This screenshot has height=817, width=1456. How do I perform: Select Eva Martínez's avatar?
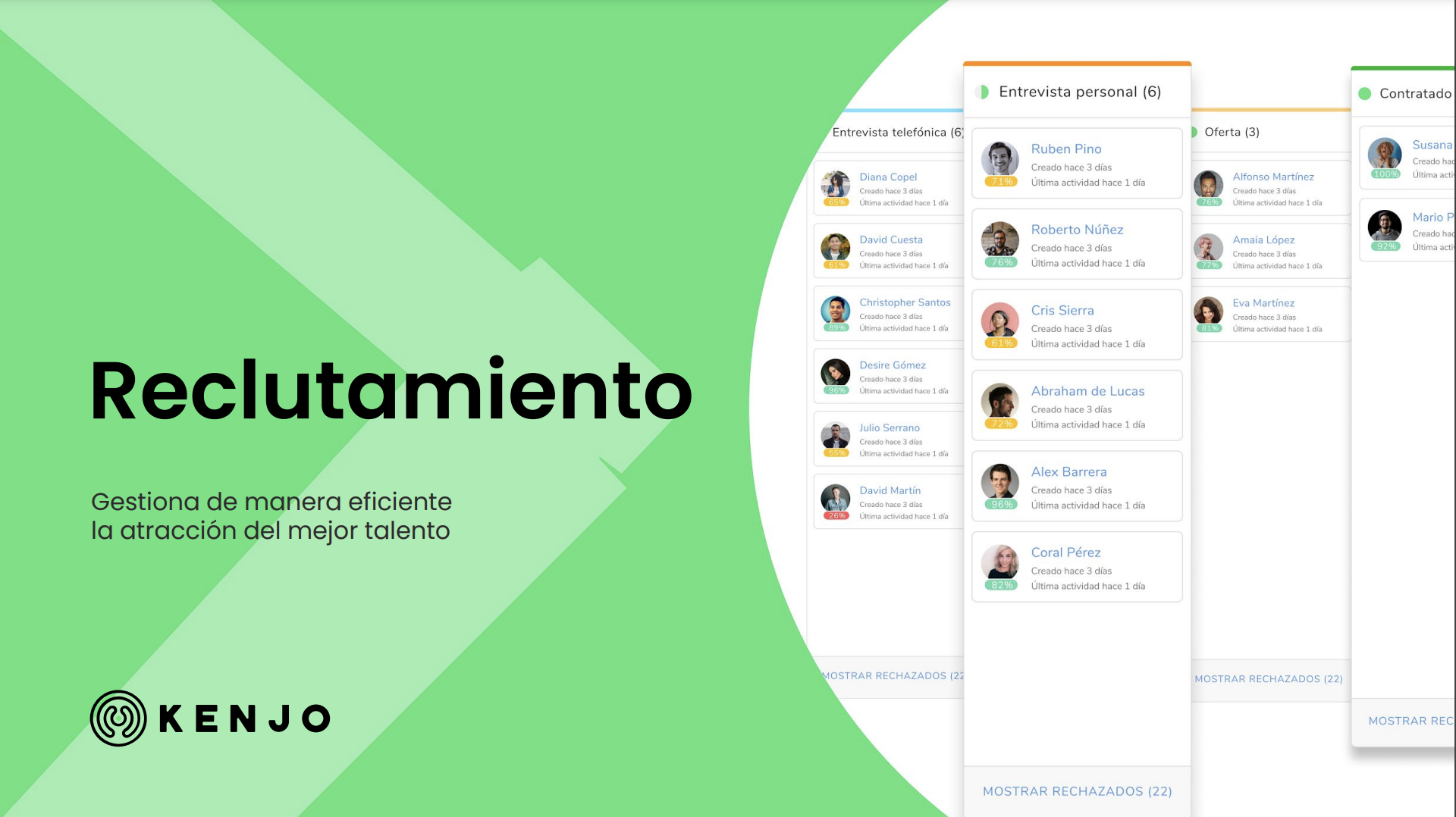(1209, 311)
